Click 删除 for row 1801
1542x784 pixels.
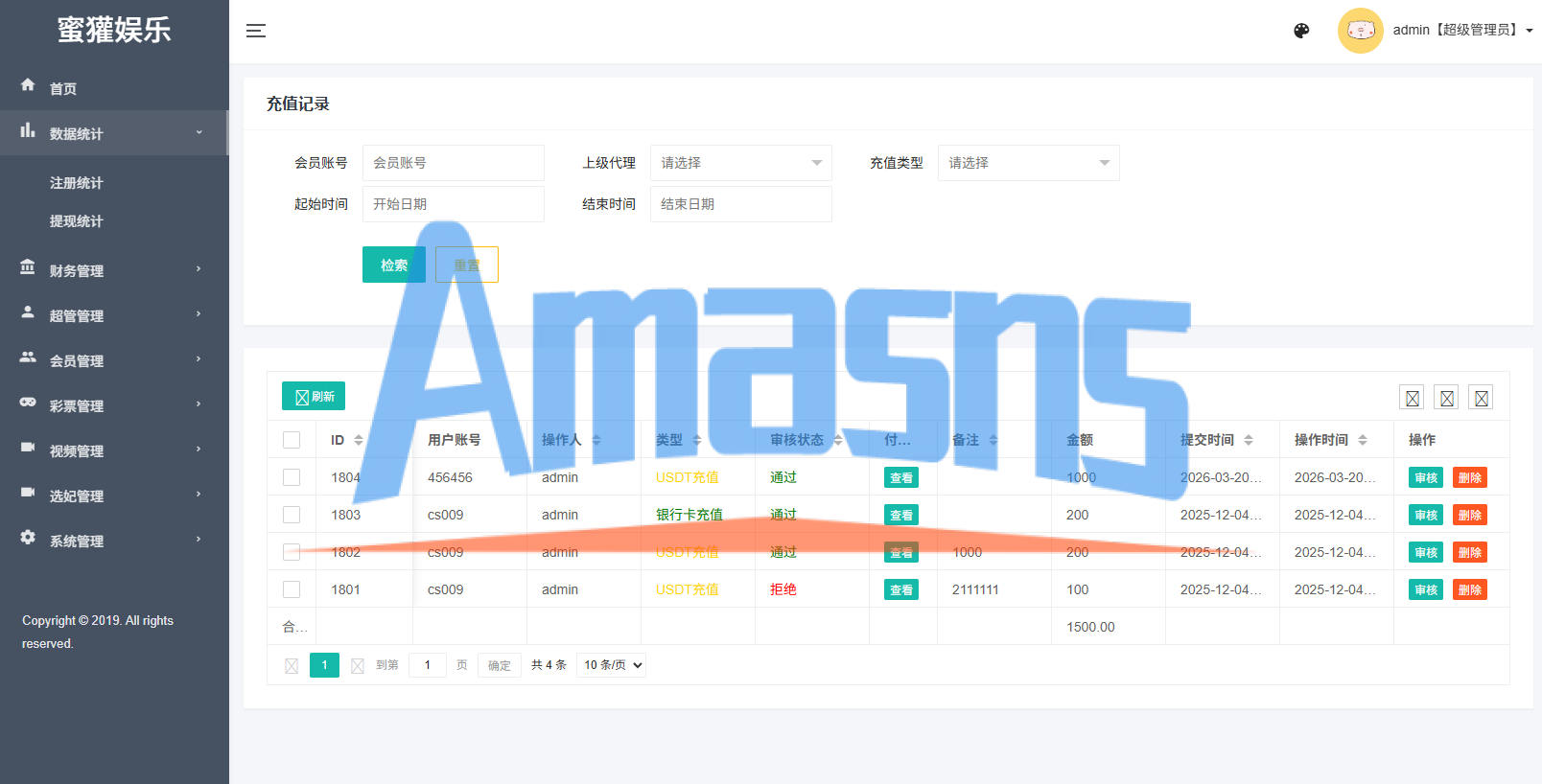(1470, 589)
